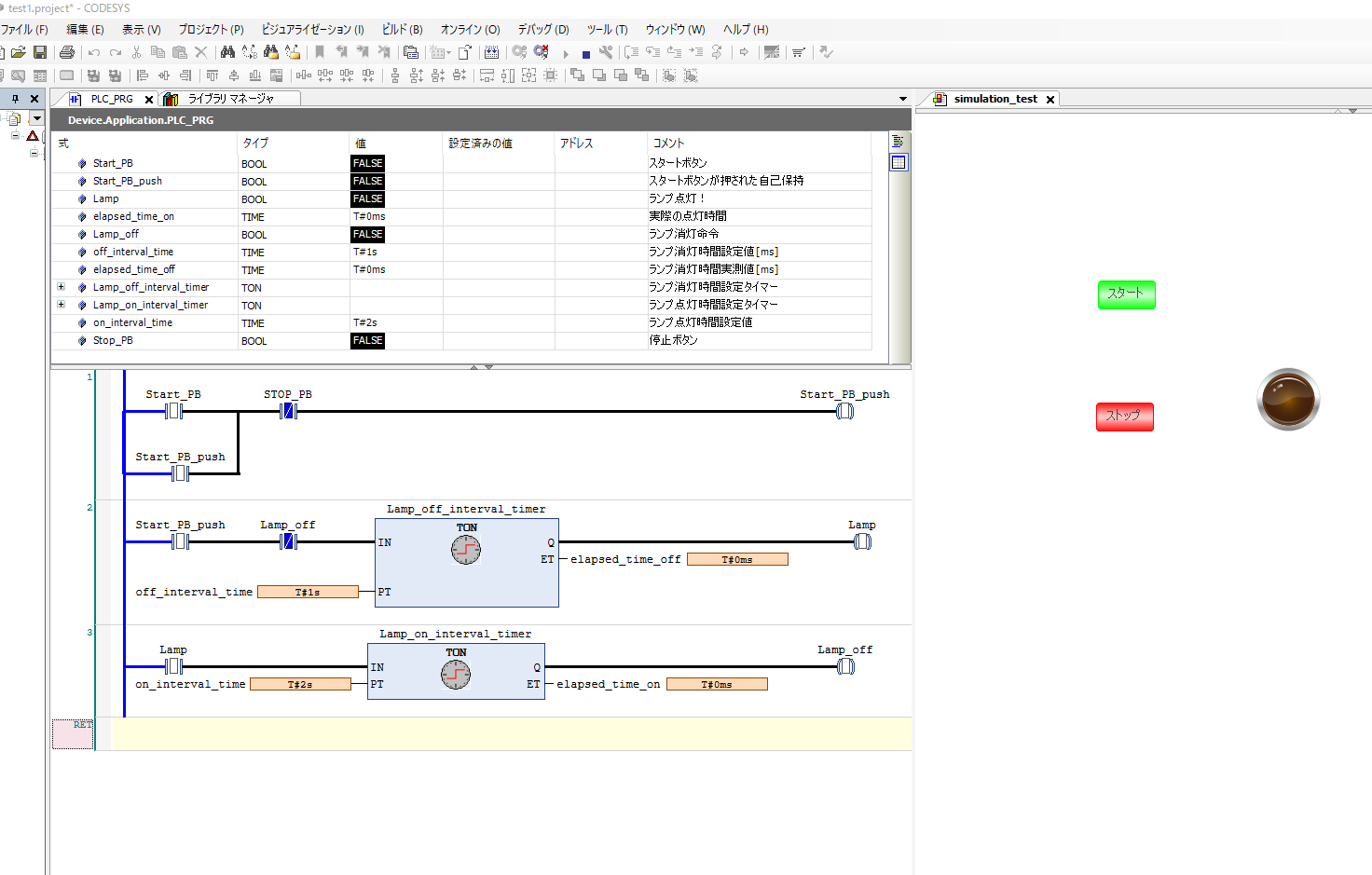Click the align left visualization icon

pos(143,75)
